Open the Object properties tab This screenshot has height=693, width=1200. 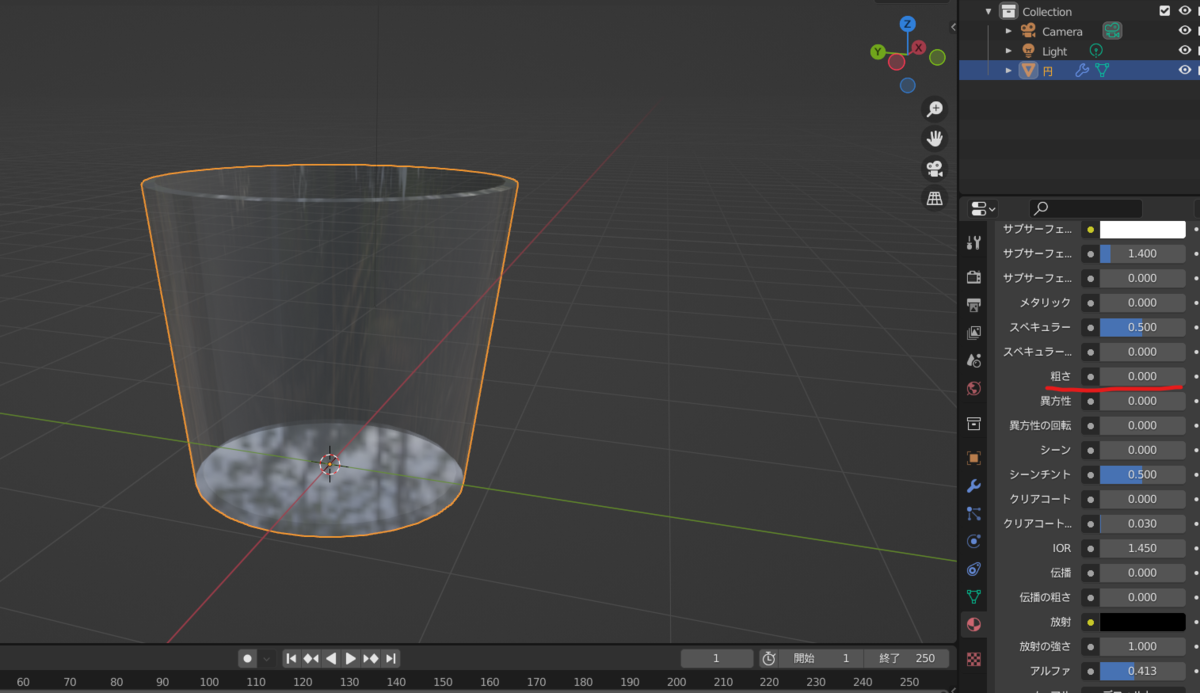click(974, 458)
